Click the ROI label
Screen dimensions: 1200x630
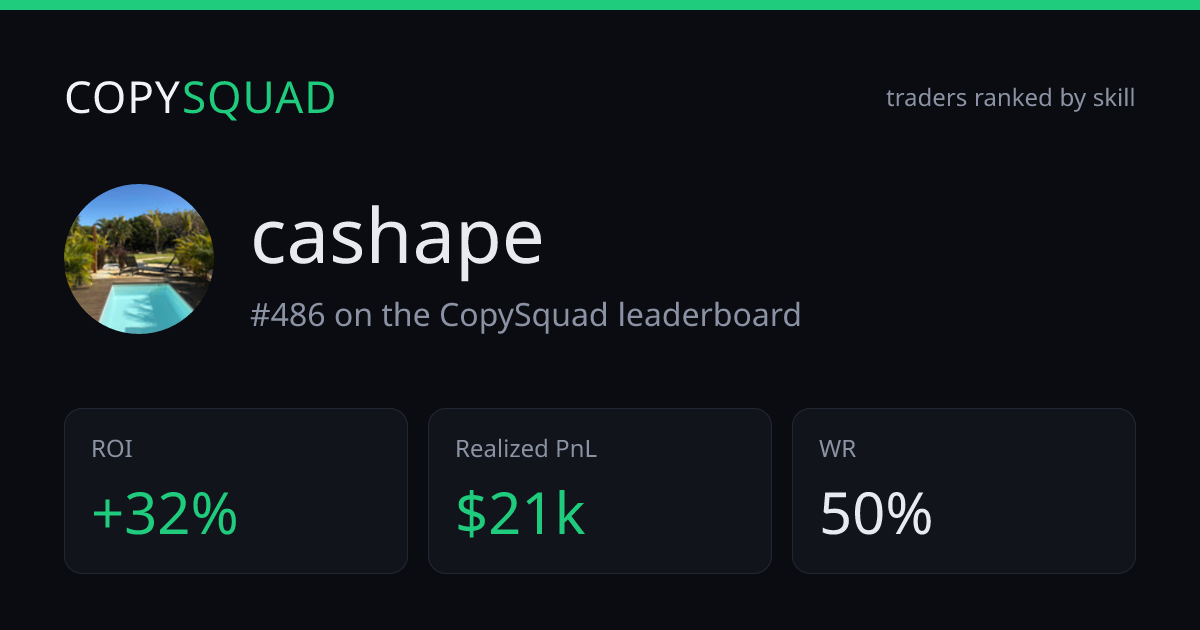point(112,449)
